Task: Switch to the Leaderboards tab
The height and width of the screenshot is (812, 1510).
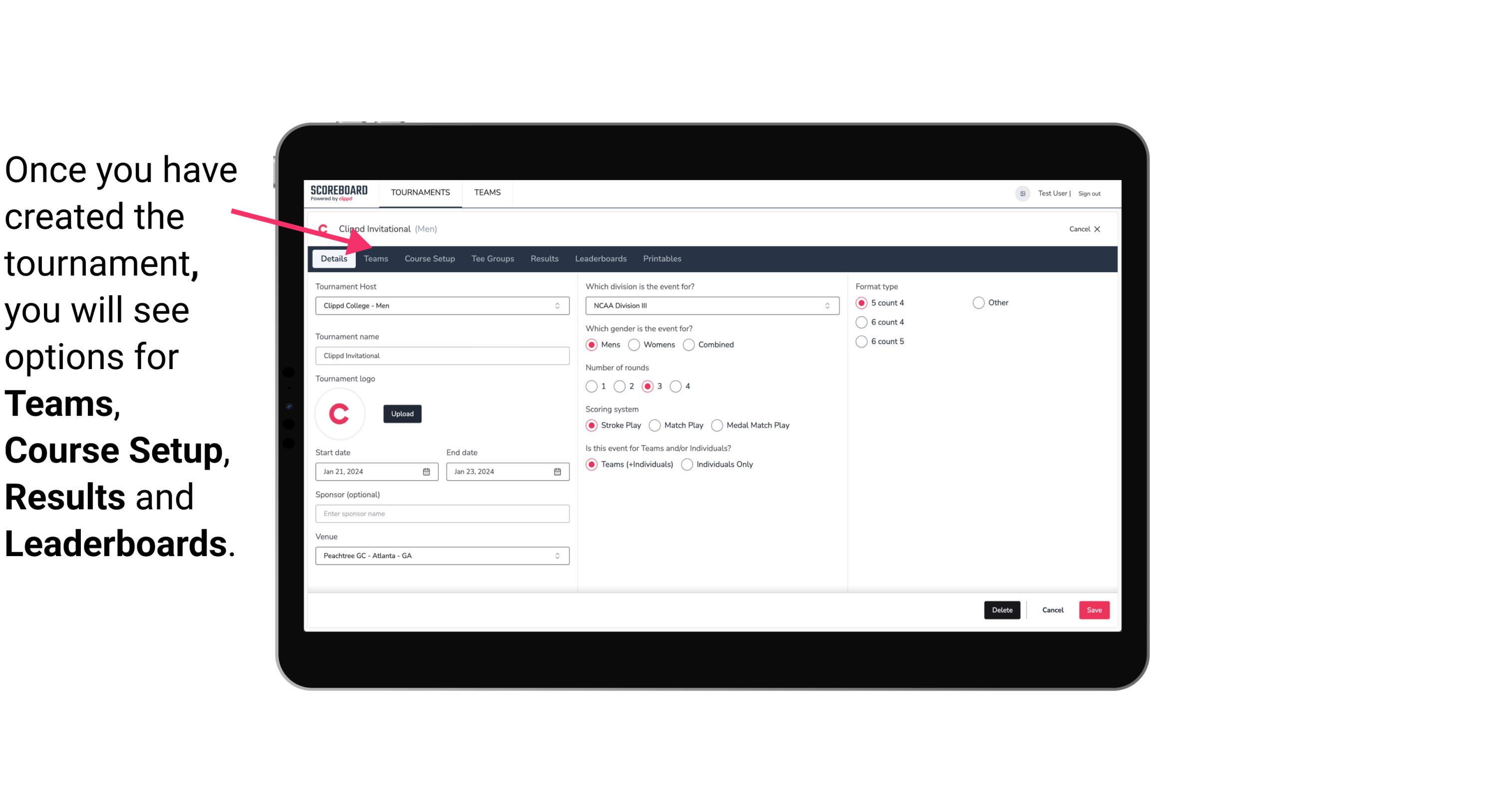Action: (x=600, y=258)
